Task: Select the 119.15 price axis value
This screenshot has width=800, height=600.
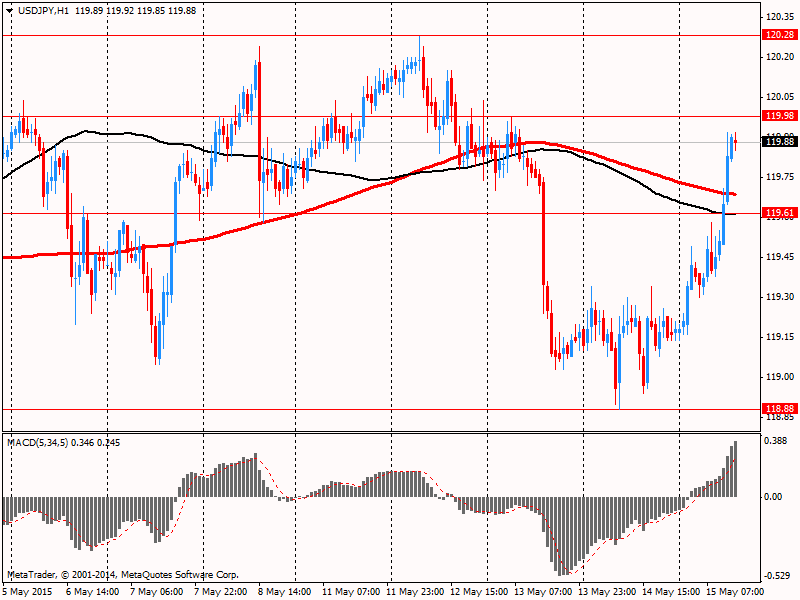Action: [x=780, y=337]
